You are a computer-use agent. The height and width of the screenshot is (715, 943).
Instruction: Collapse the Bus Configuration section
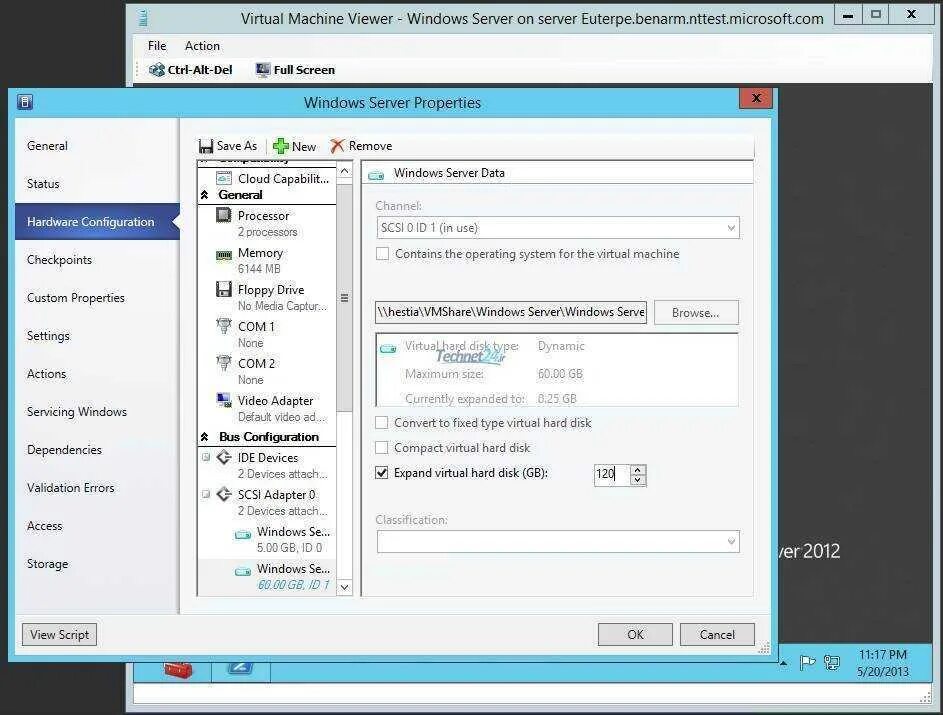[x=204, y=437]
